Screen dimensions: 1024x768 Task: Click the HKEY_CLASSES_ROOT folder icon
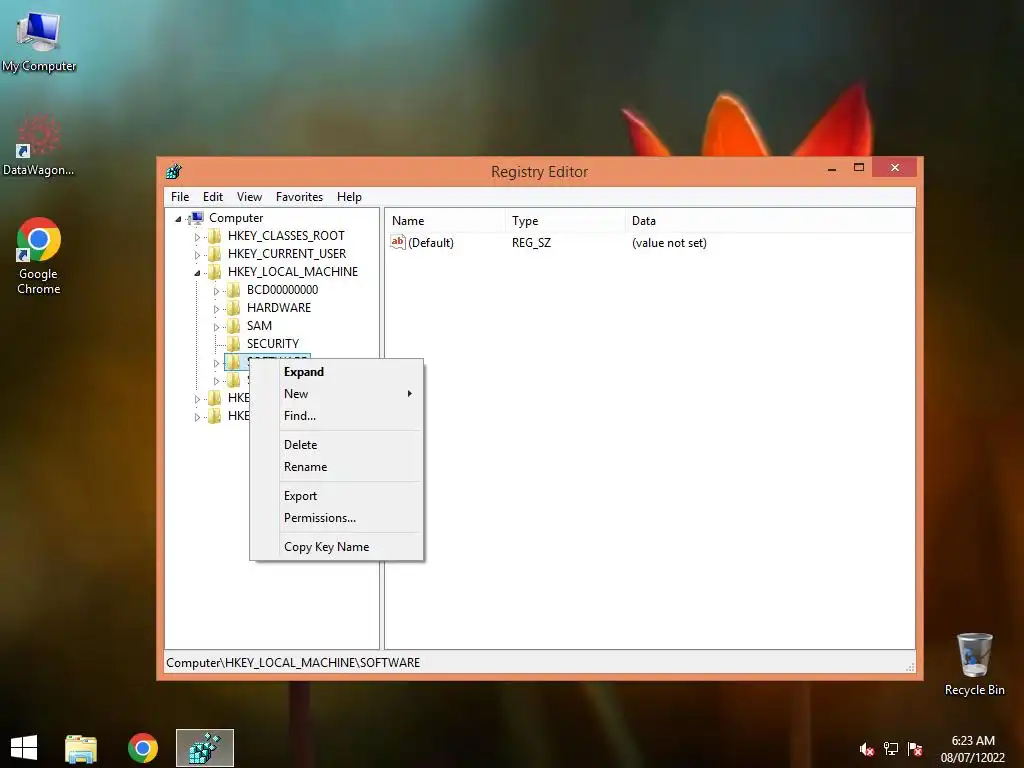tap(215, 236)
